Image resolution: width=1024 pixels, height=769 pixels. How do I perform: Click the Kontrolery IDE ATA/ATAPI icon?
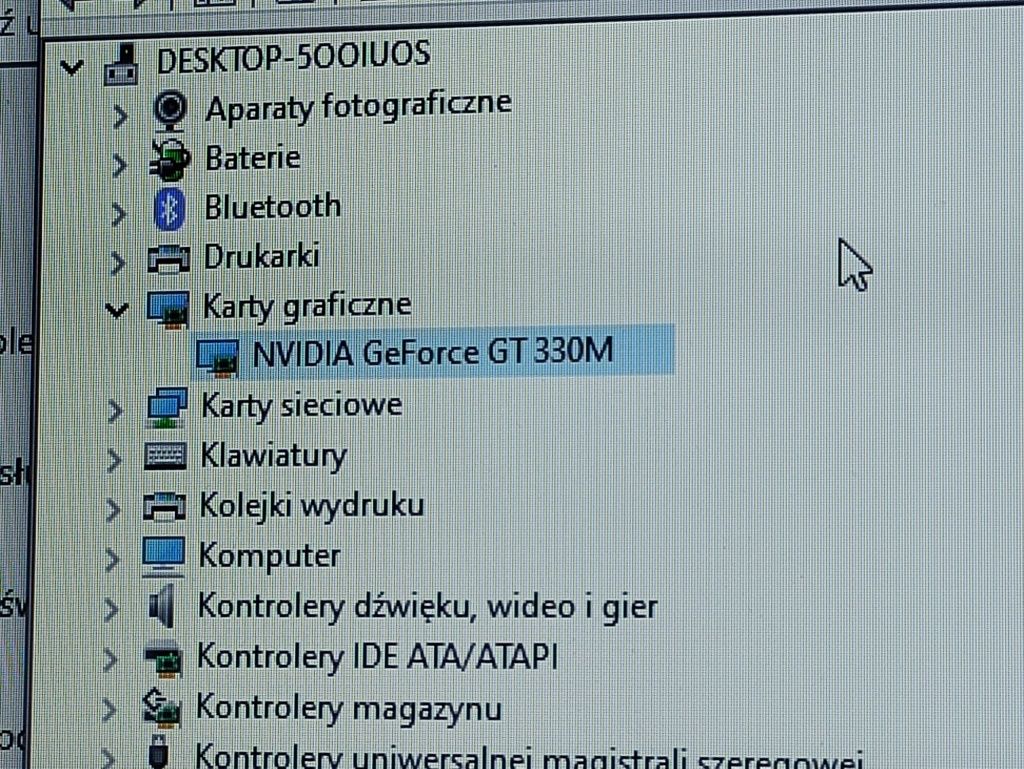(x=161, y=658)
